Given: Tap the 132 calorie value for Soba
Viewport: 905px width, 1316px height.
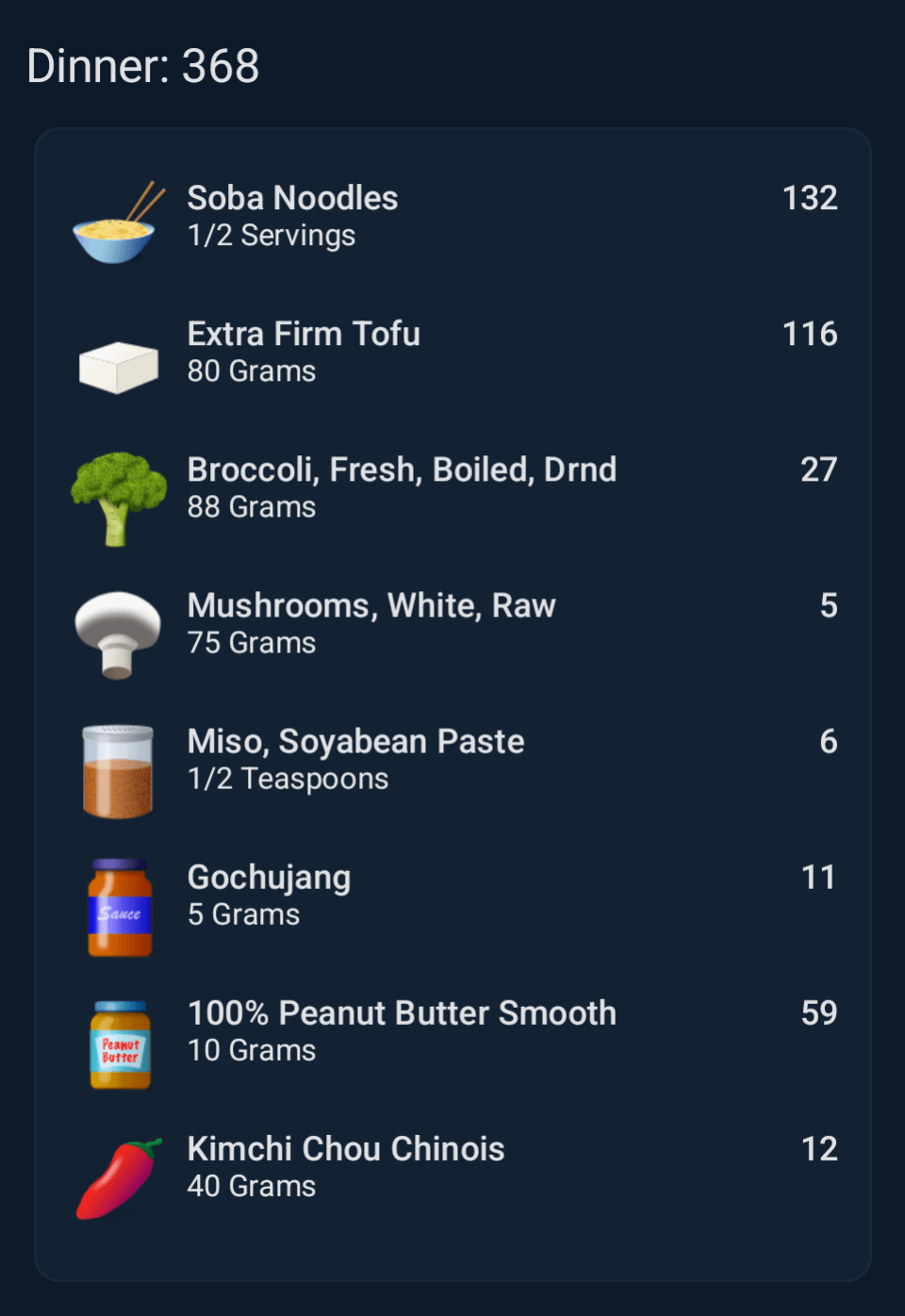Looking at the screenshot, I should [810, 198].
